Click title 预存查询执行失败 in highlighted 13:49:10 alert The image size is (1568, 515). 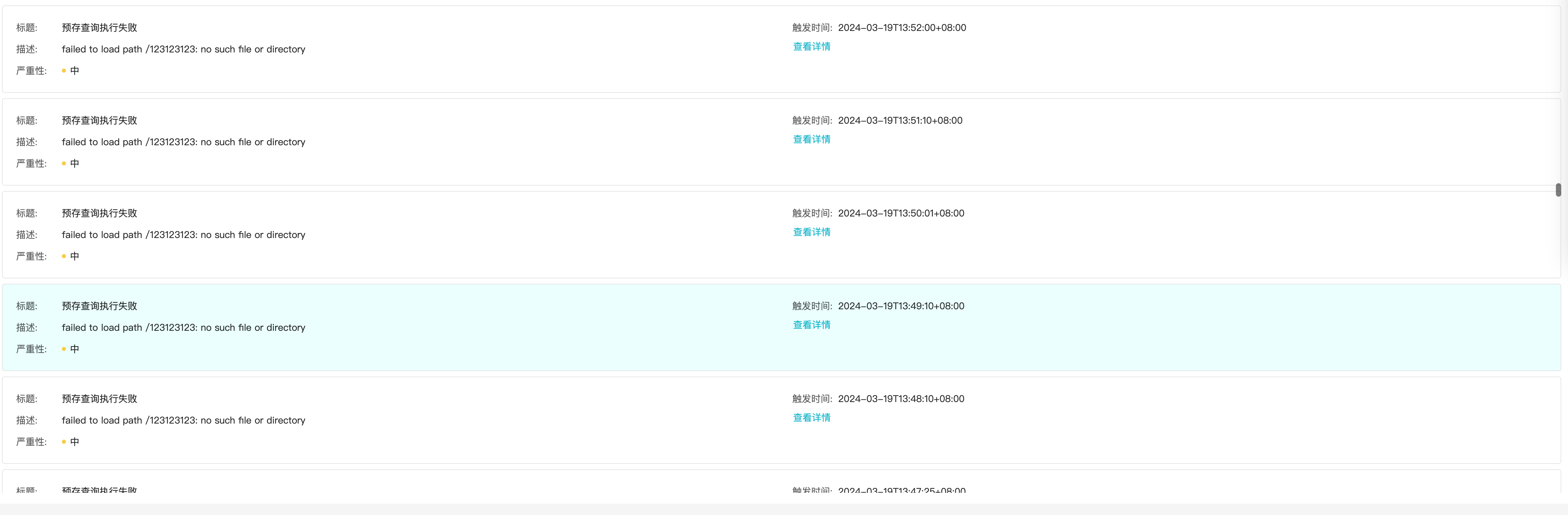(99, 306)
